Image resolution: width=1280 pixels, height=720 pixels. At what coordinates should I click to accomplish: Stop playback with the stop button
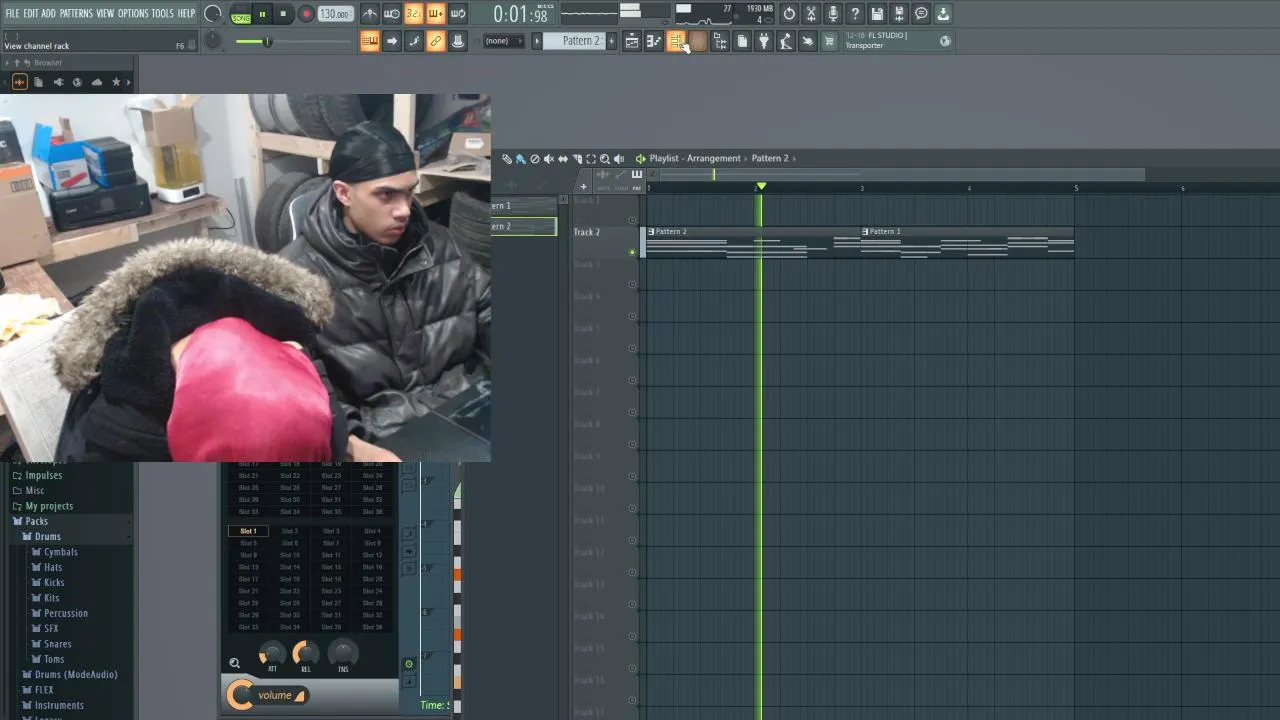click(283, 14)
